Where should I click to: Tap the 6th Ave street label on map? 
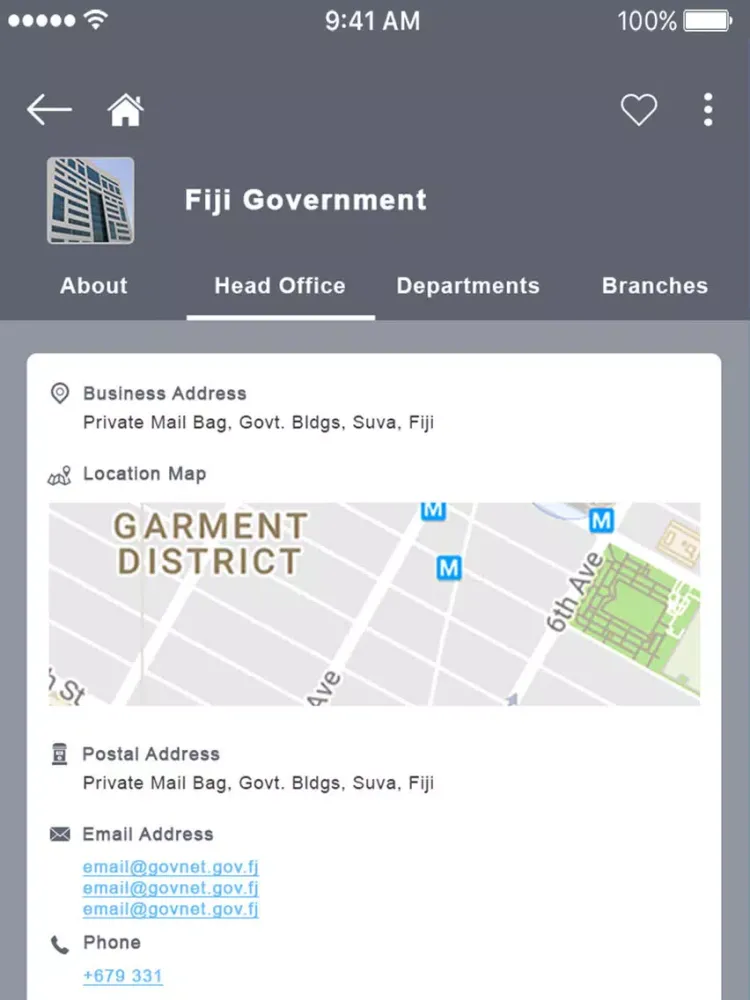[x=575, y=594]
